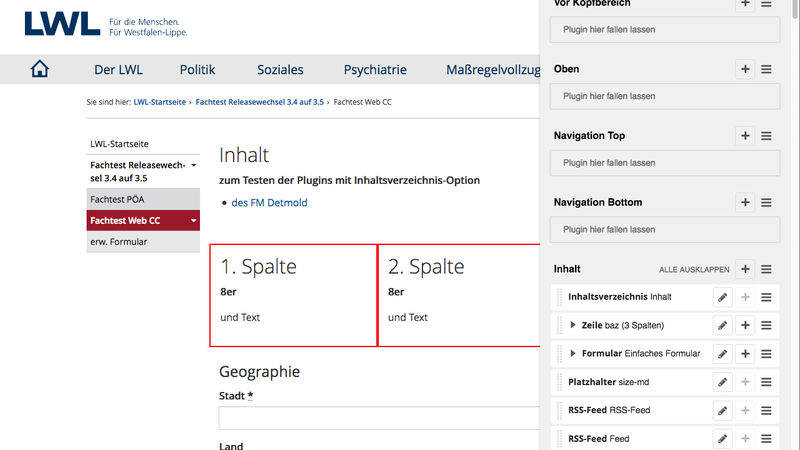Expand Fachtest Releasewechsel sidebar dropdown arrow
The height and width of the screenshot is (450, 800).
click(x=194, y=165)
